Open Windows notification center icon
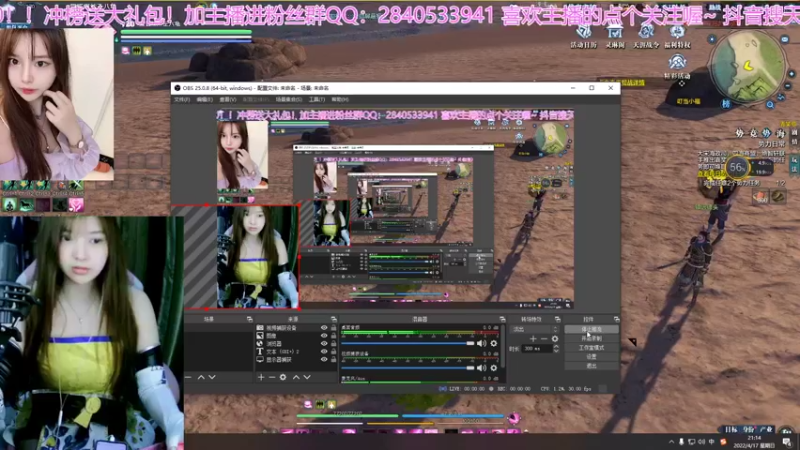Viewport: 800px width, 450px height. [787, 442]
